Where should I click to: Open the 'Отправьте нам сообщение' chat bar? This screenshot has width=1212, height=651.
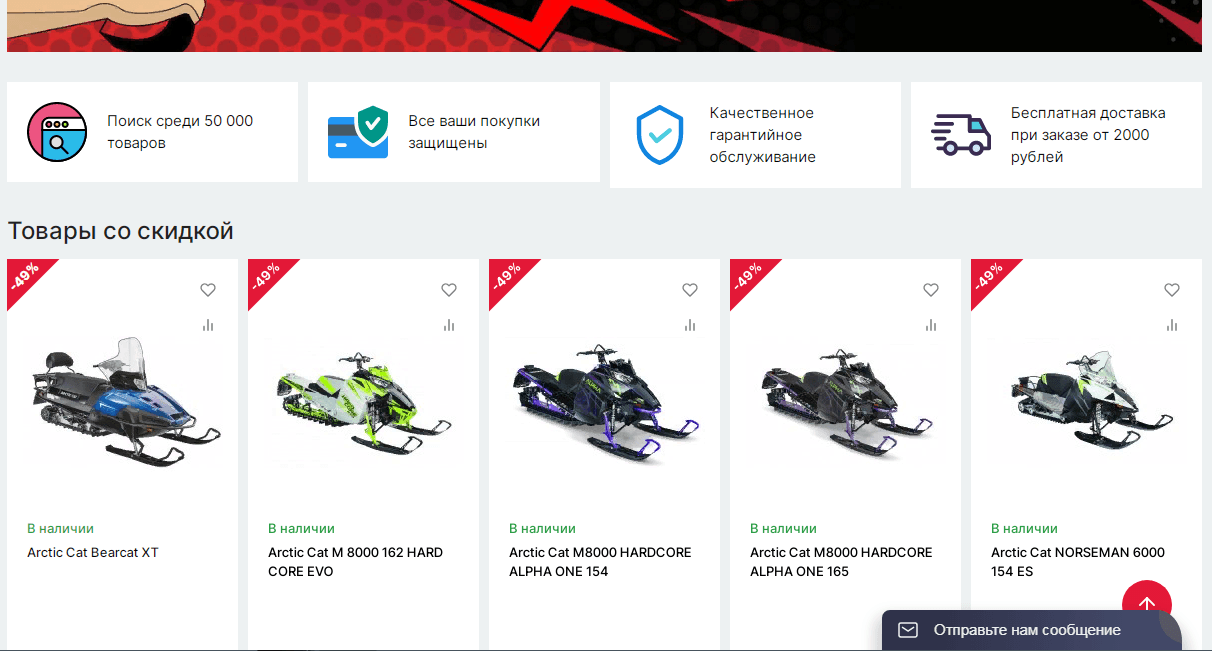1027,630
